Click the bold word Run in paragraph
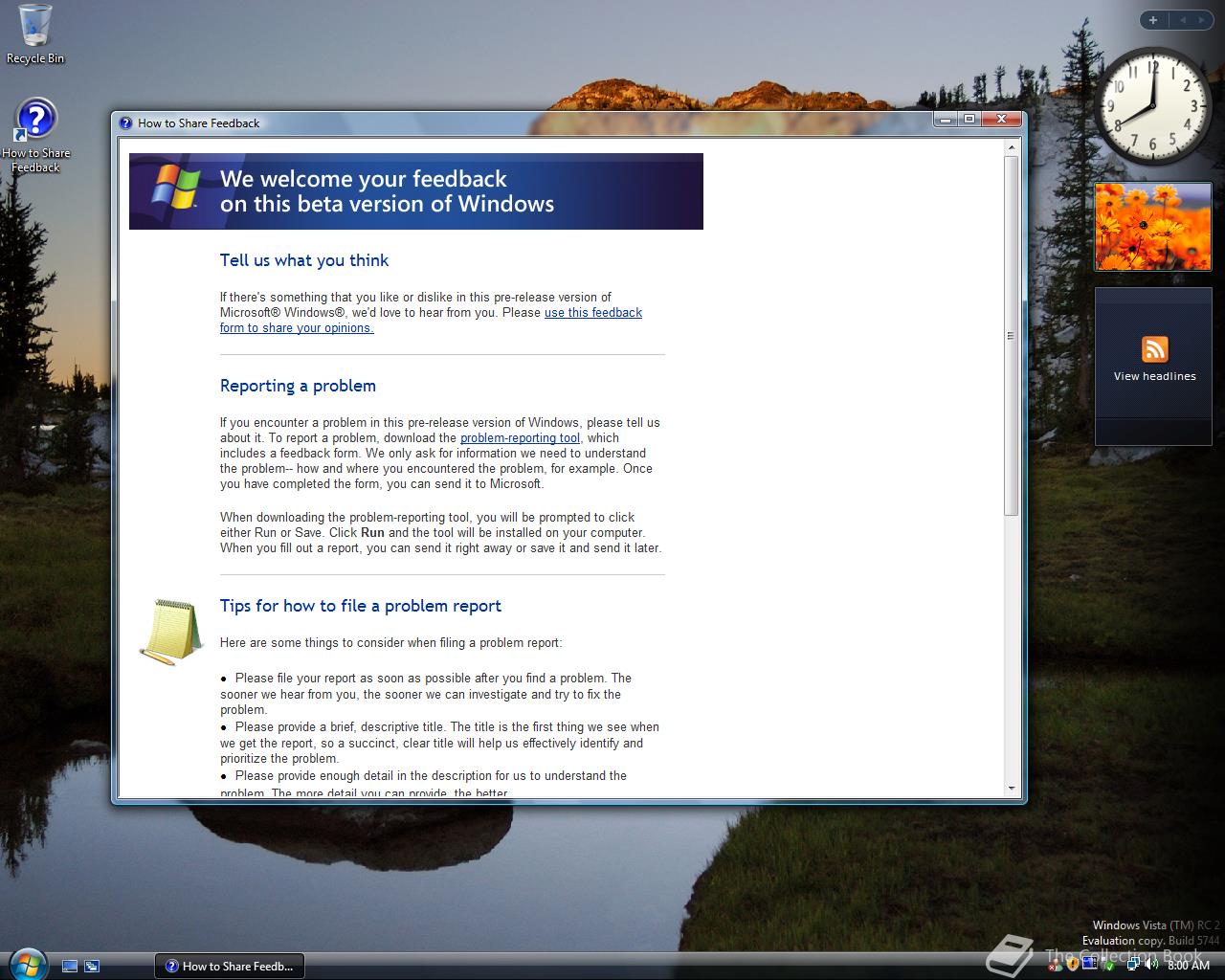Viewport: 1225px width, 980px height. tap(372, 532)
